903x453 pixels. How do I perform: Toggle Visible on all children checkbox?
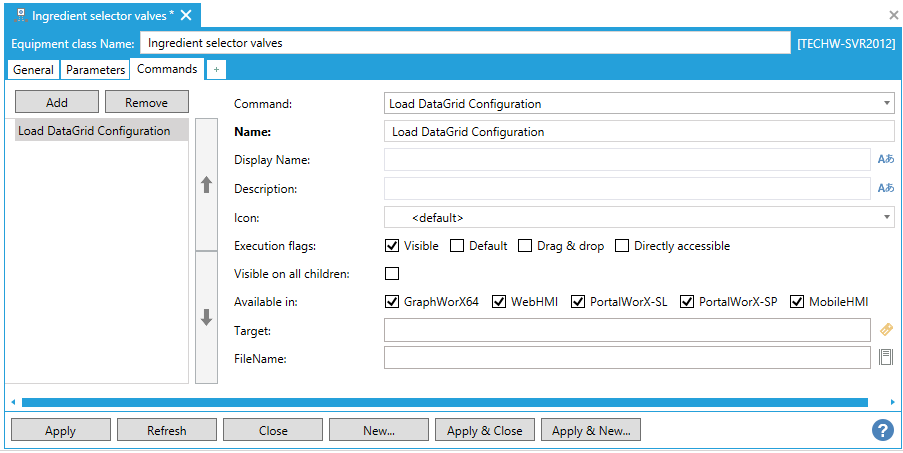click(393, 274)
